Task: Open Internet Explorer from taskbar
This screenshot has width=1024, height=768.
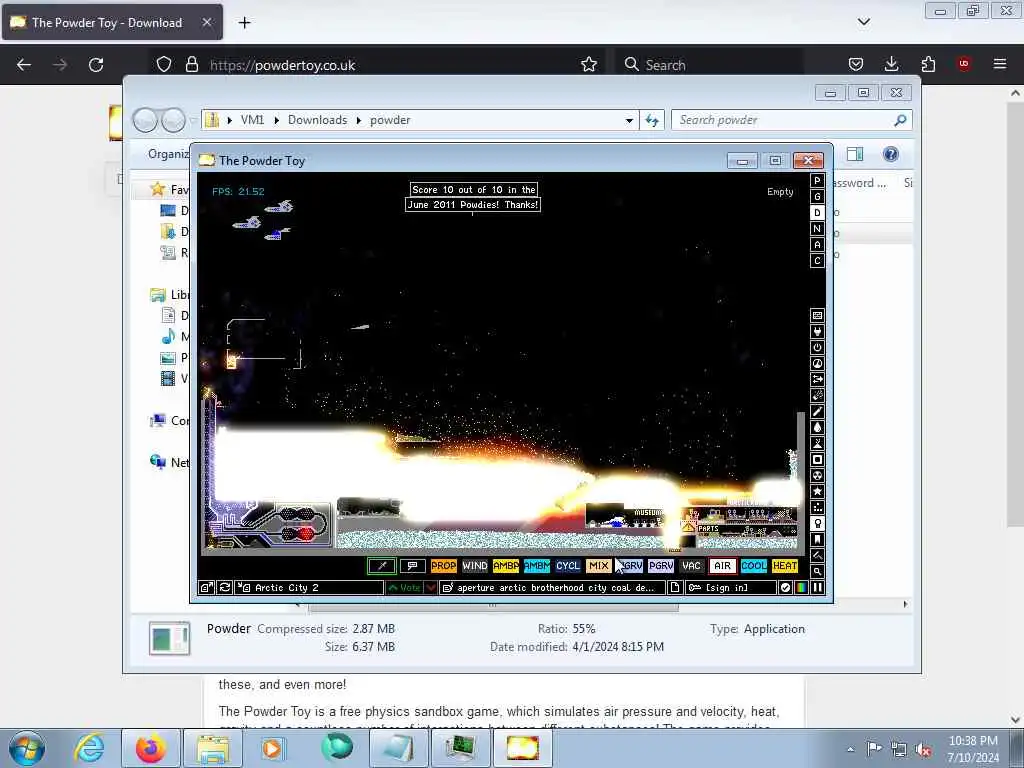Action: (x=89, y=748)
